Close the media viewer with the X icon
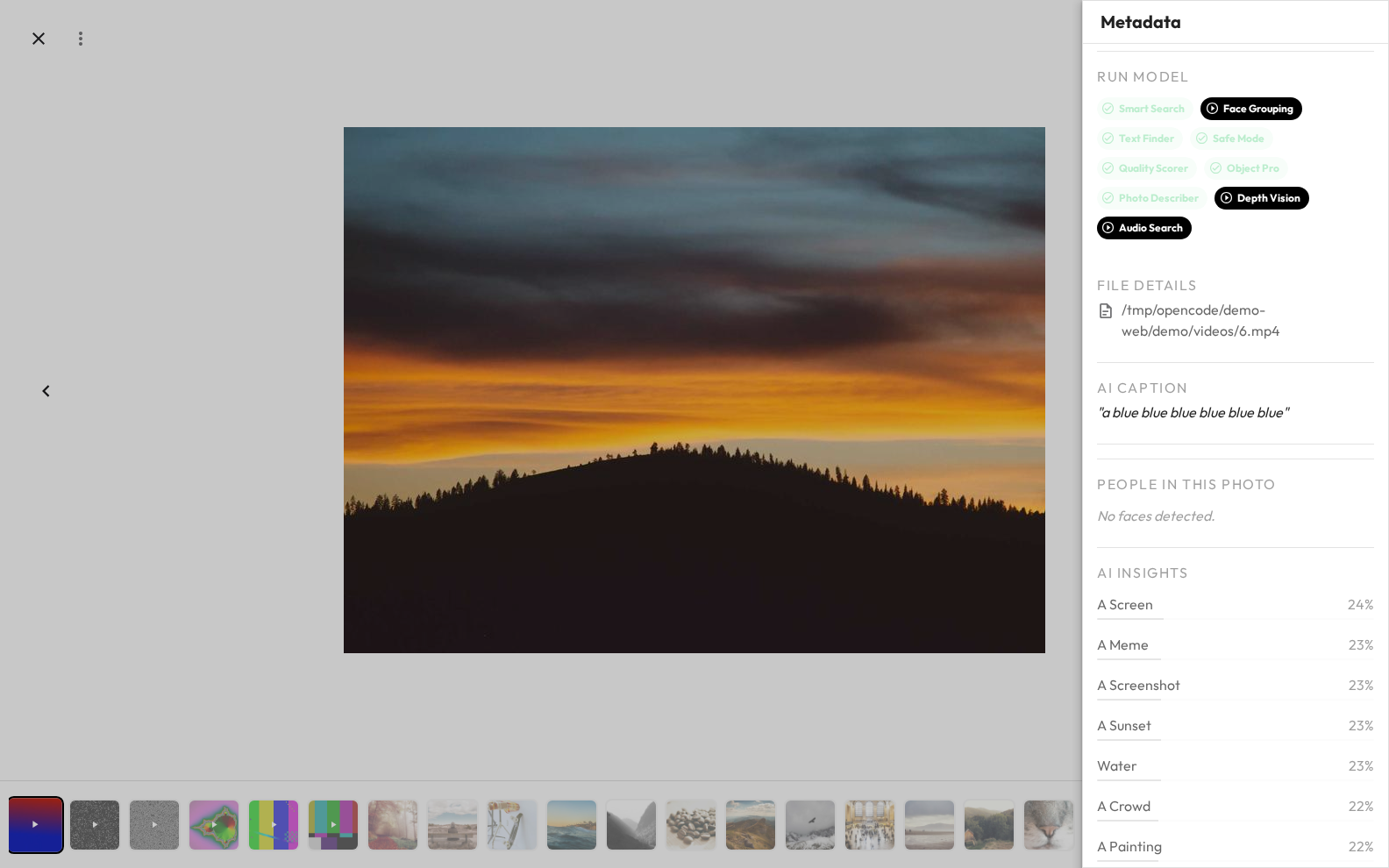Screen dimensions: 1389x868 (39, 39)
